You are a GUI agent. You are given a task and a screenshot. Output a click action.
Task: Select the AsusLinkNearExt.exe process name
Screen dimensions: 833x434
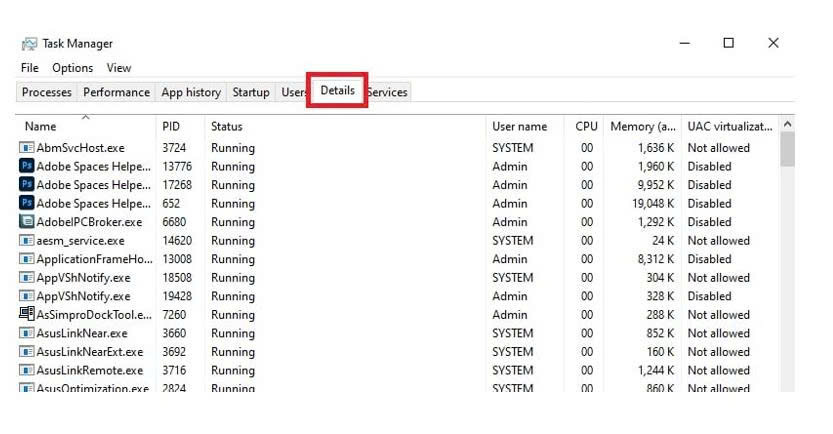point(90,352)
